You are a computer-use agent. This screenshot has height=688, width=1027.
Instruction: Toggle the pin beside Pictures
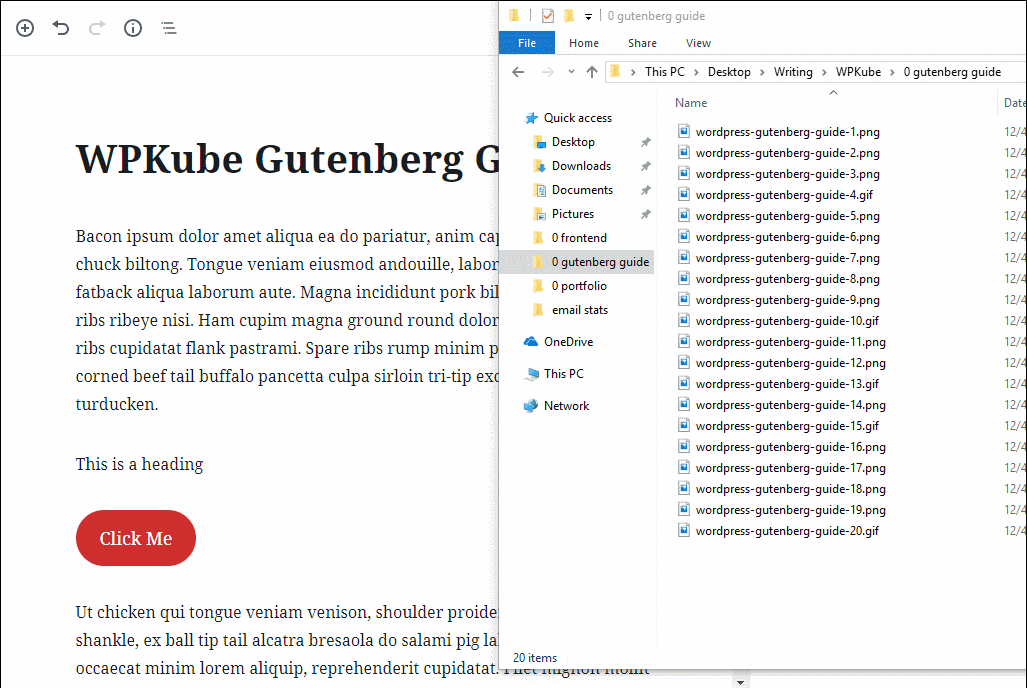tap(646, 214)
